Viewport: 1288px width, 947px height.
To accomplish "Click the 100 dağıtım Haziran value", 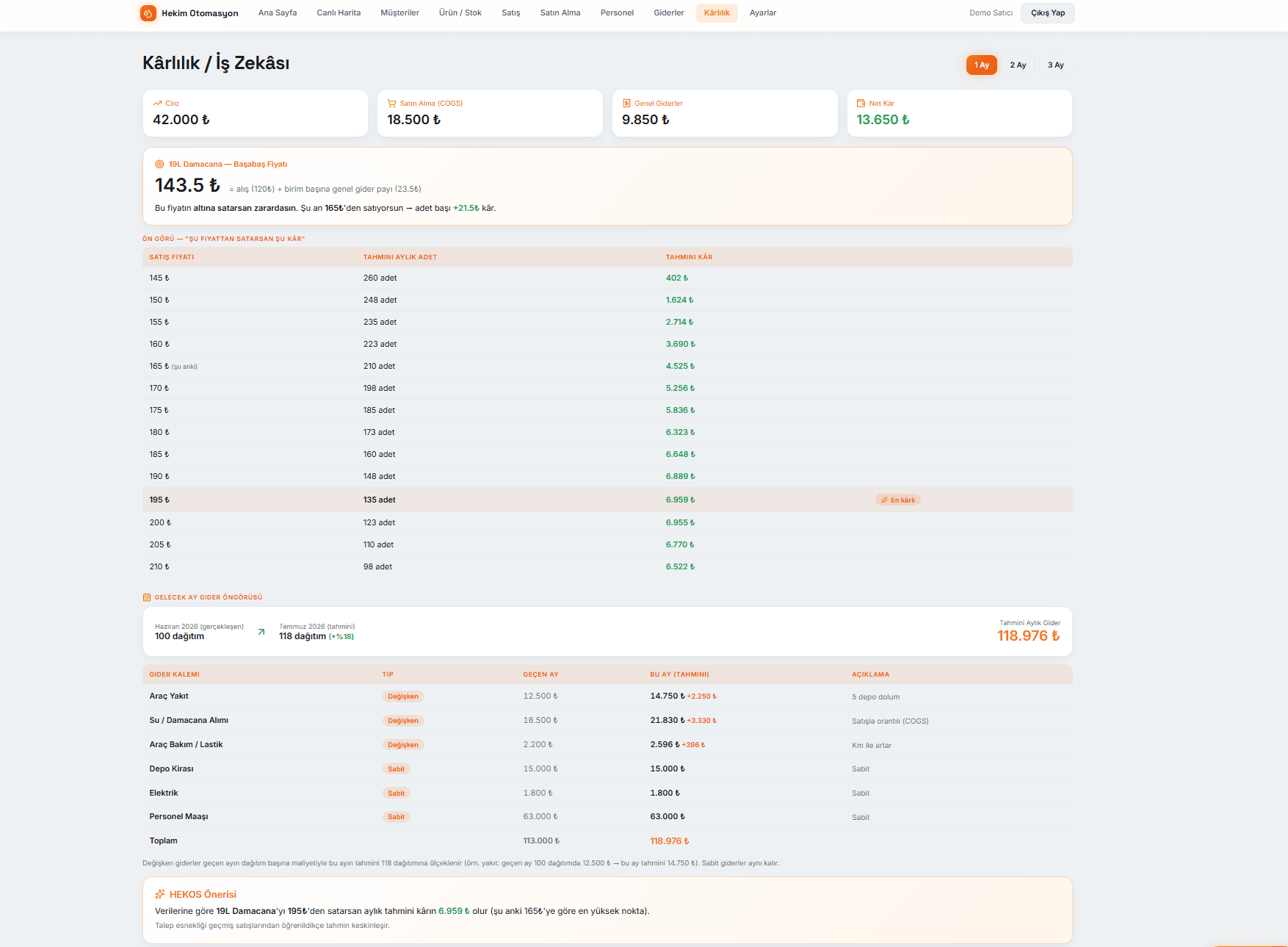I will pos(179,637).
